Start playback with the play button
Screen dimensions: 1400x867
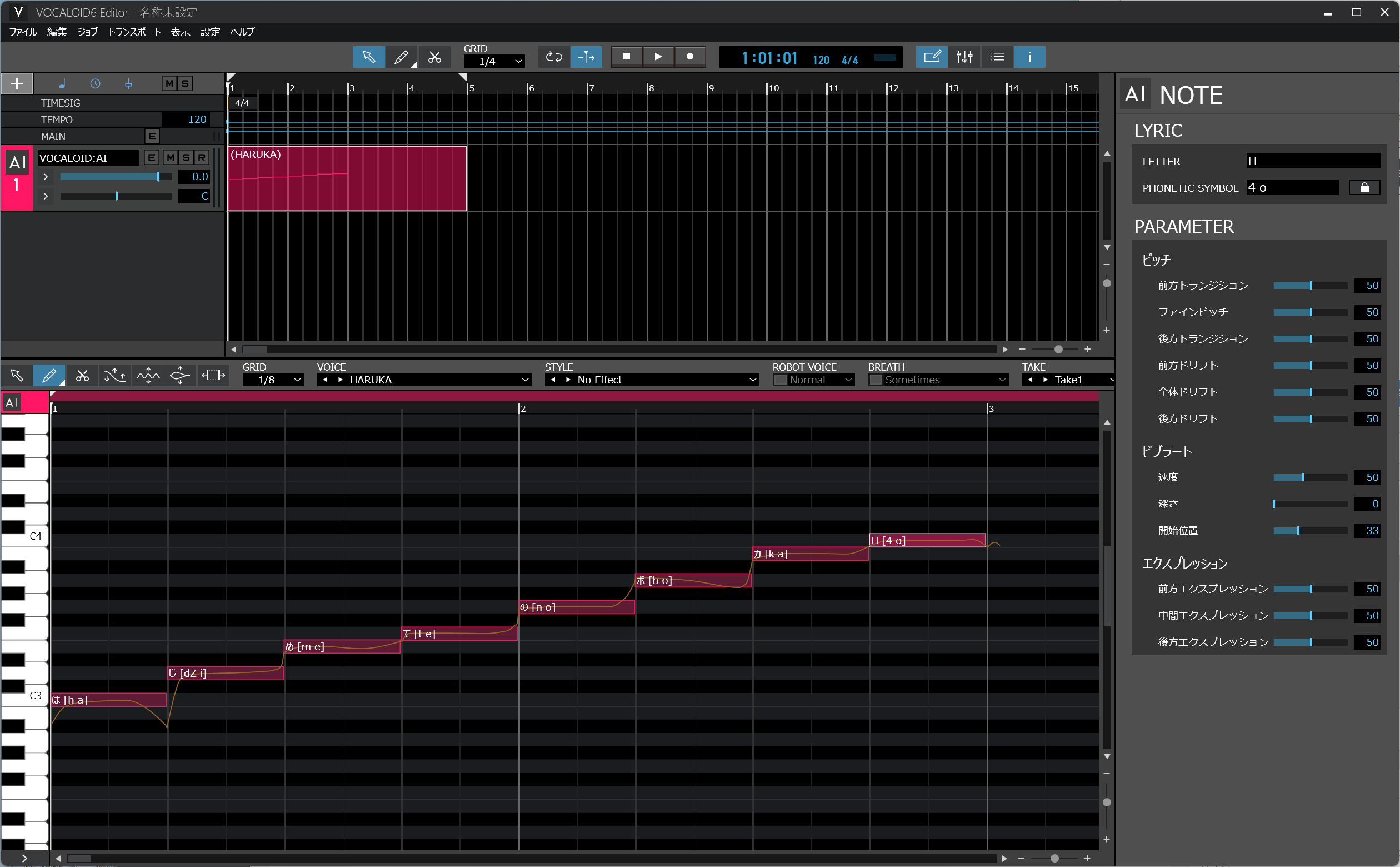point(658,56)
